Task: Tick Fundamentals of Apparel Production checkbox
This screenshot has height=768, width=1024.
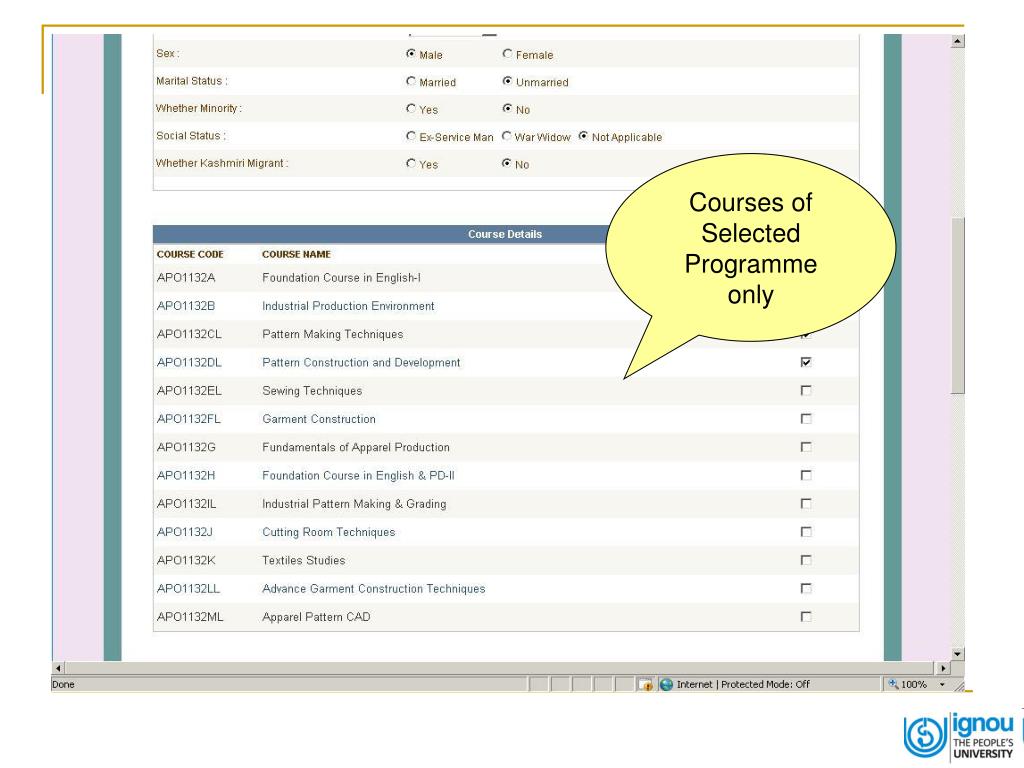Action: (806, 447)
